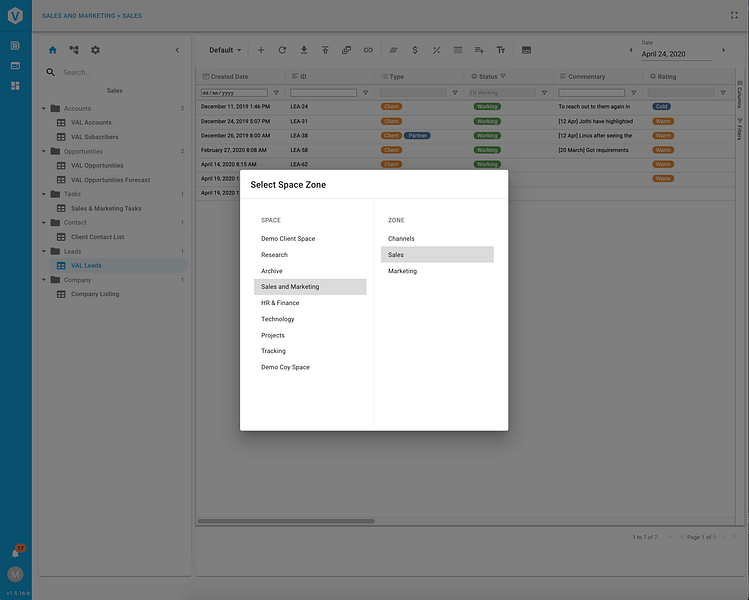749x600 pixels.
Task: Click the download icon in toolbar
Action: tap(304, 50)
